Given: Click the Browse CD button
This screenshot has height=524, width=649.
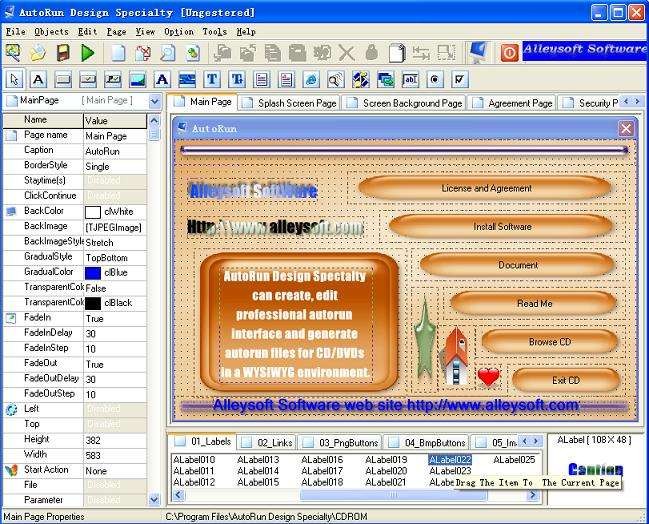Looking at the screenshot, I should point(550,342).
